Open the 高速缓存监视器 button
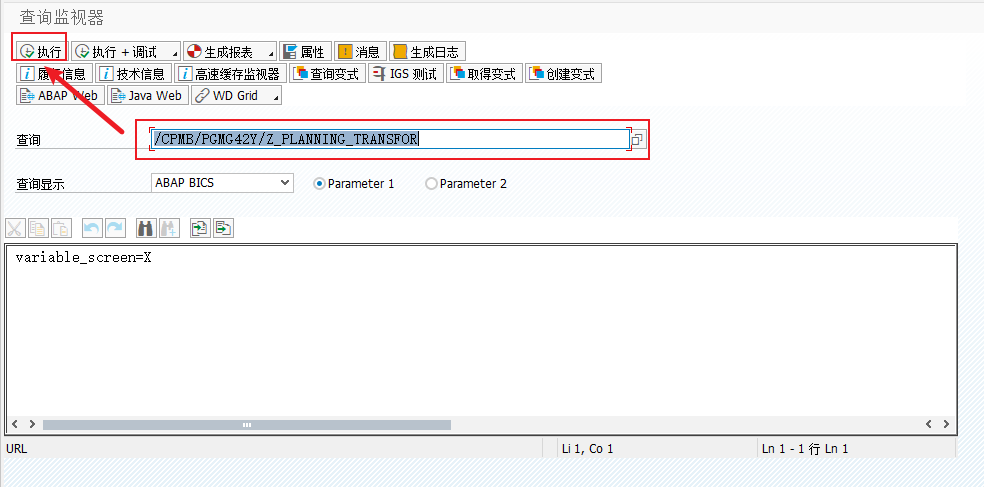 pyautogui.click(x=230, y=73)
